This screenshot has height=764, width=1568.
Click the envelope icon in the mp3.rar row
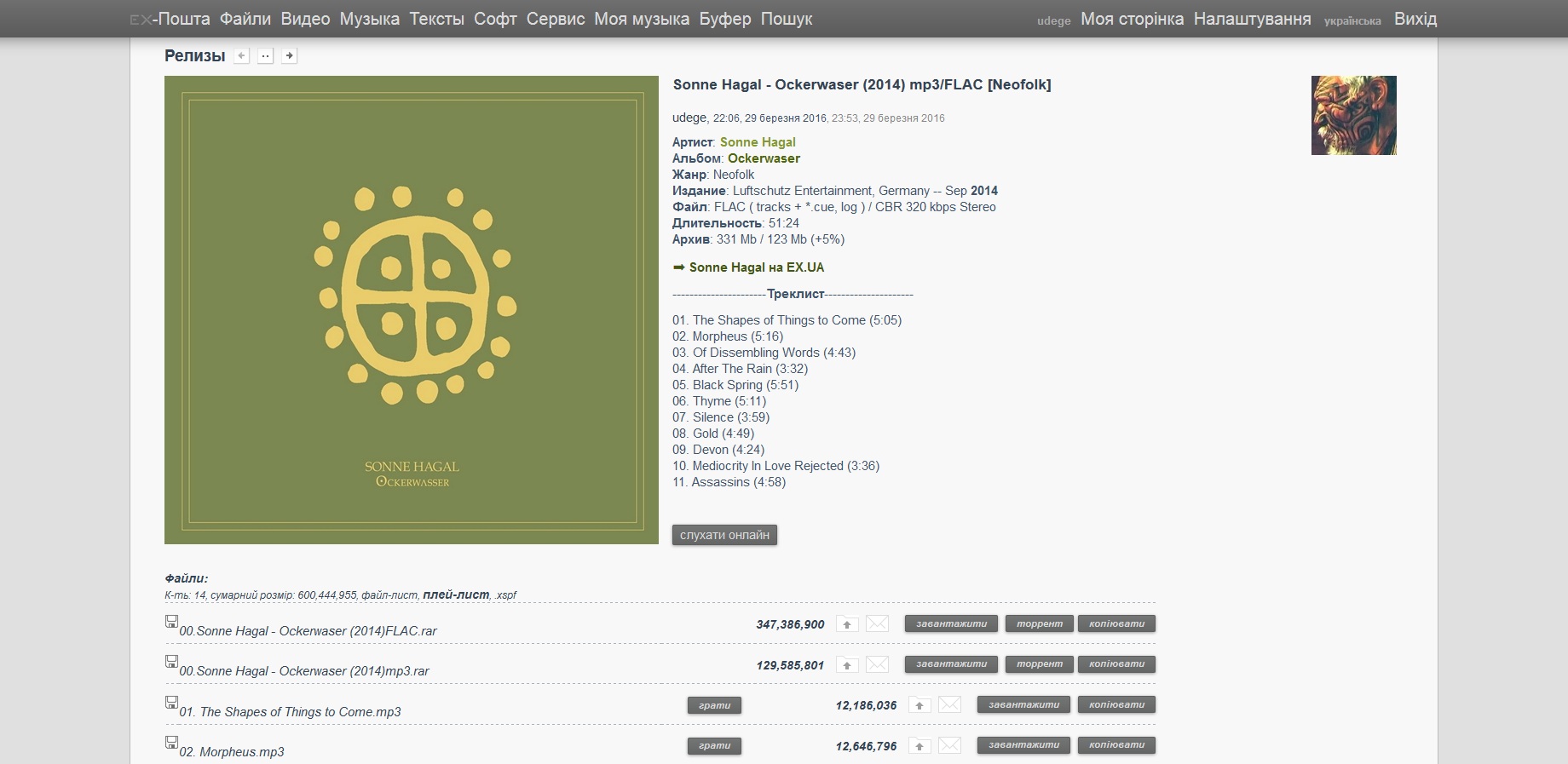pos(877,664)
